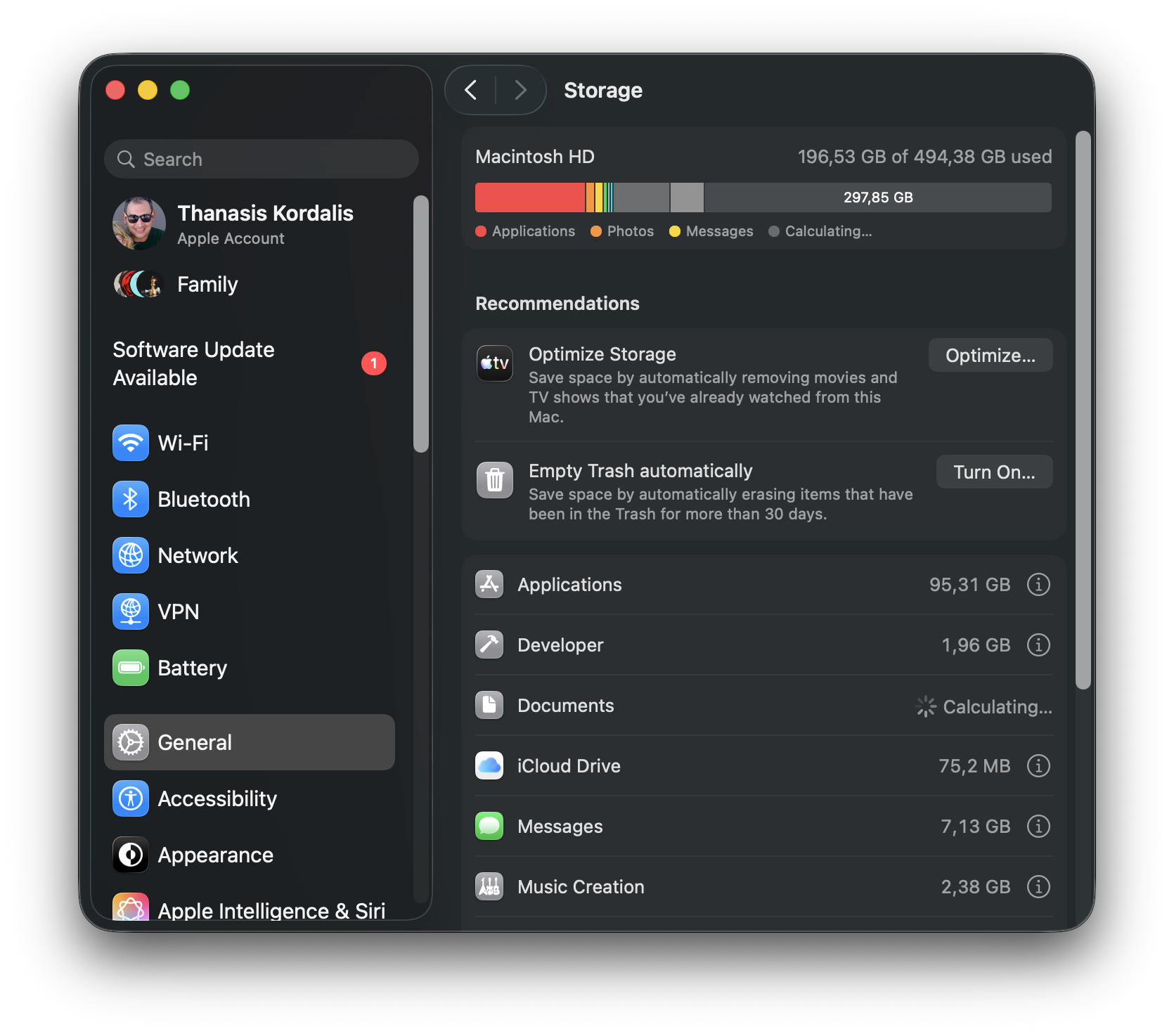1174x1036 pixels.
Task: Click the Trash icon in recommendations
Action: click(495, 480)
